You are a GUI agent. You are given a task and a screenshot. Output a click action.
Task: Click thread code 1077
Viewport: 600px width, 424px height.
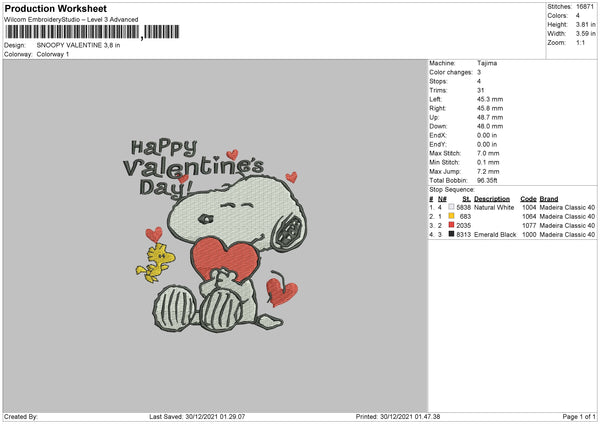pyautogui.click(x=529, y=225)
